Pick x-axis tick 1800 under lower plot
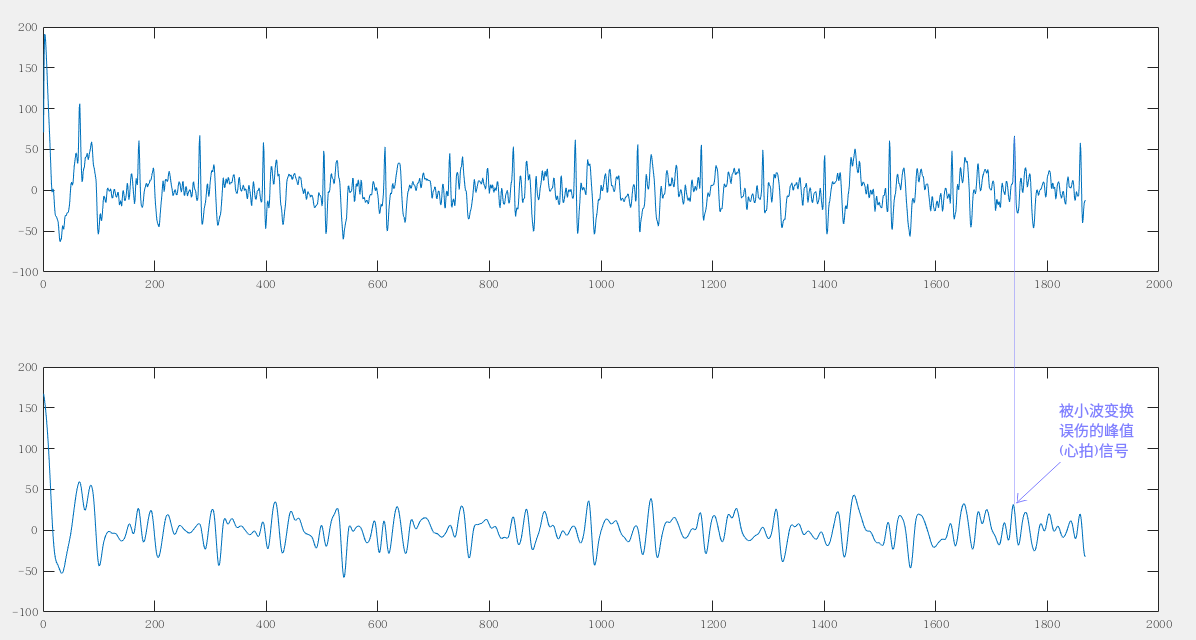The width and height of the screenshot is (1196, 640). tap(1047, 624)
